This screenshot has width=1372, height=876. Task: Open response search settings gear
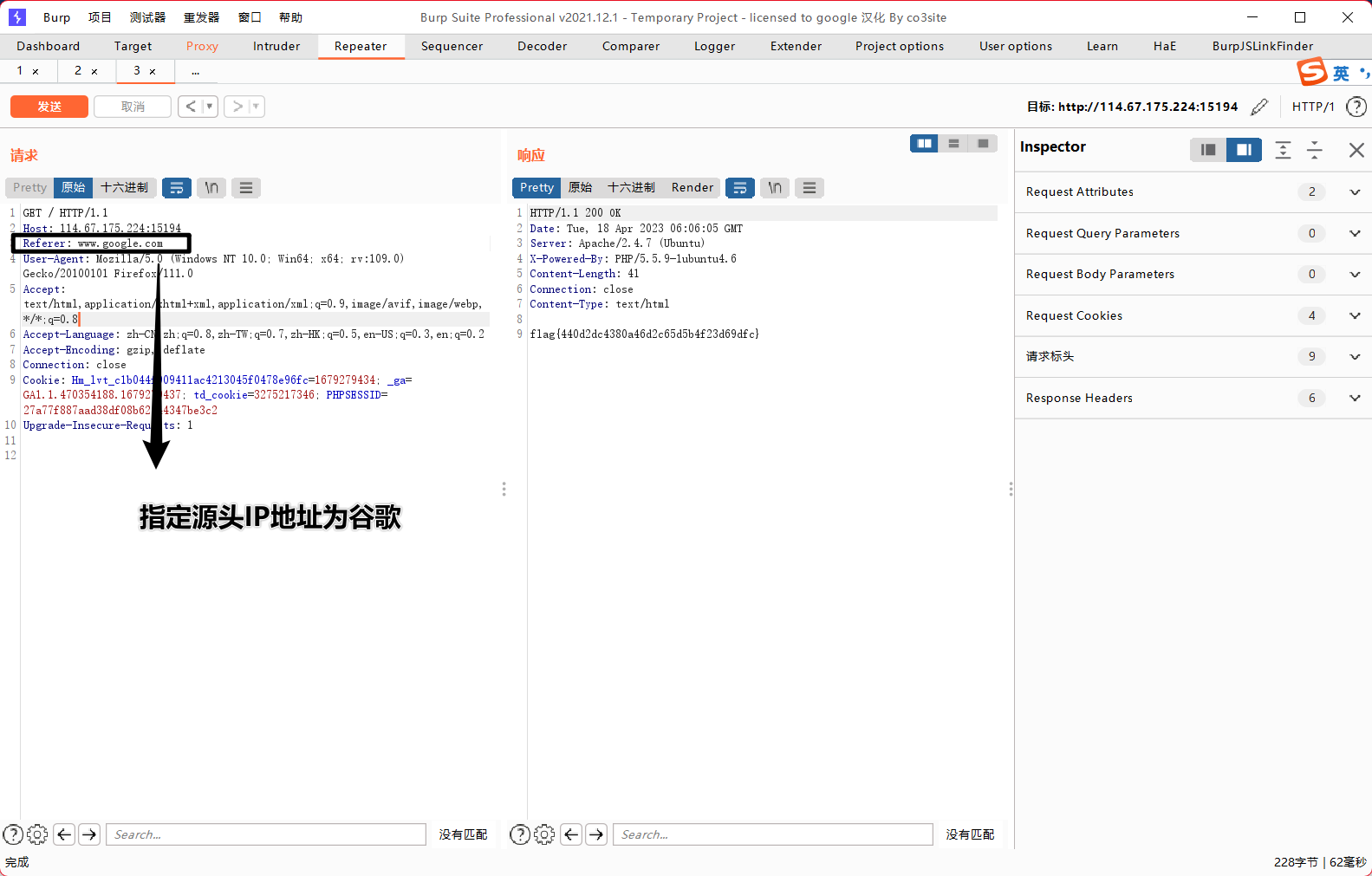[544, 834]
